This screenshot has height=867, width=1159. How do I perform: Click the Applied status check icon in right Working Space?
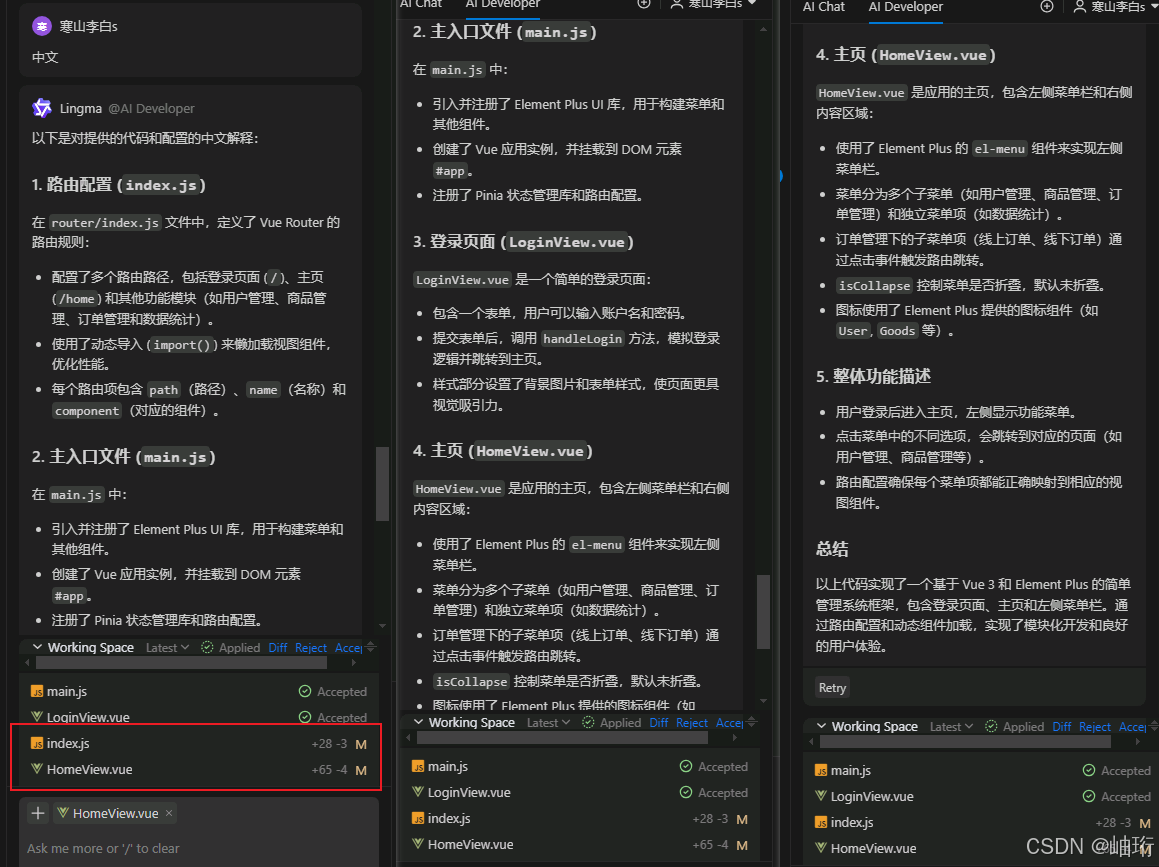click(x=991, y=727)
